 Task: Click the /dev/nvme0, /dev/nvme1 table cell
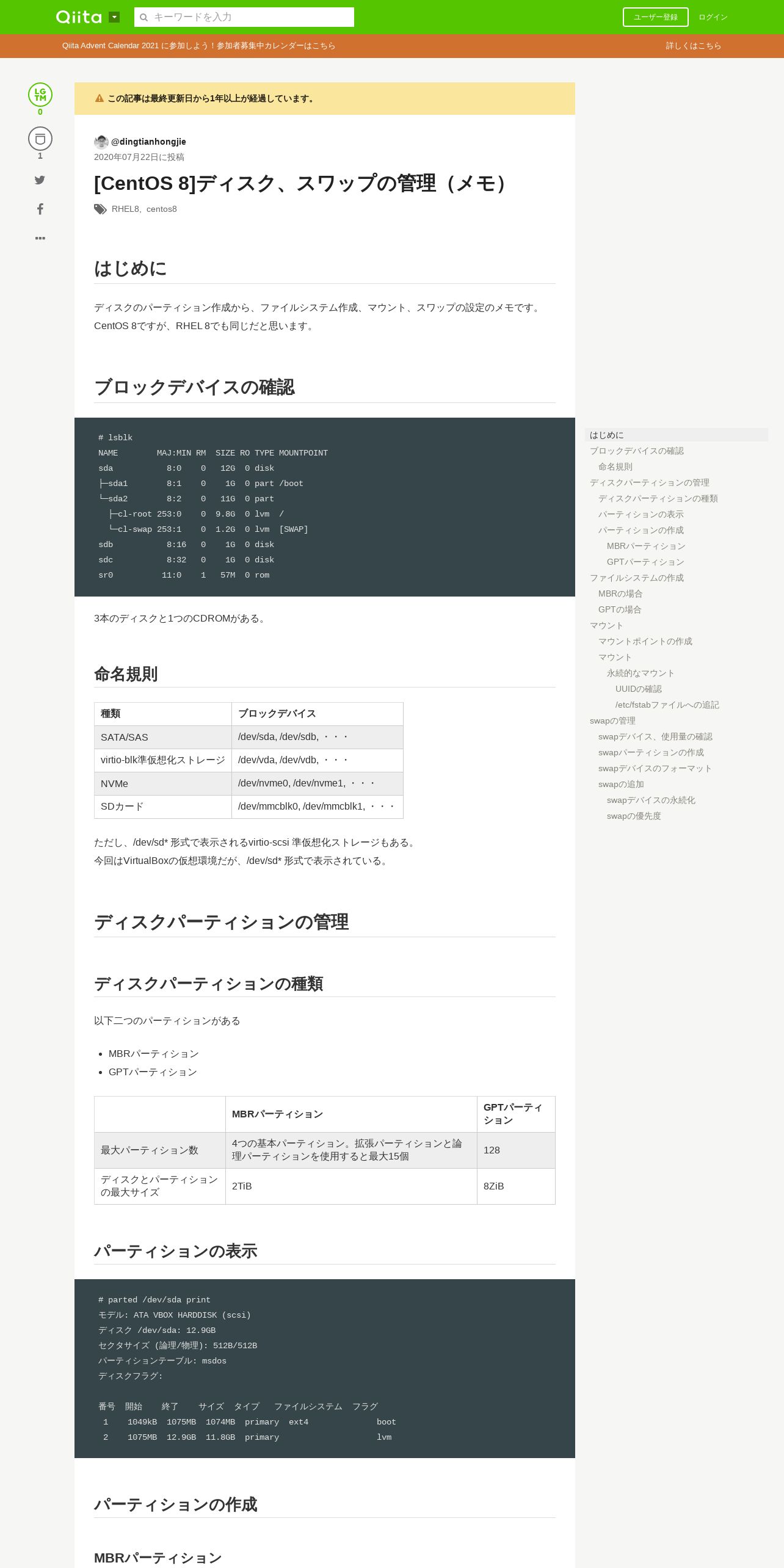click(x=318, y=783)
